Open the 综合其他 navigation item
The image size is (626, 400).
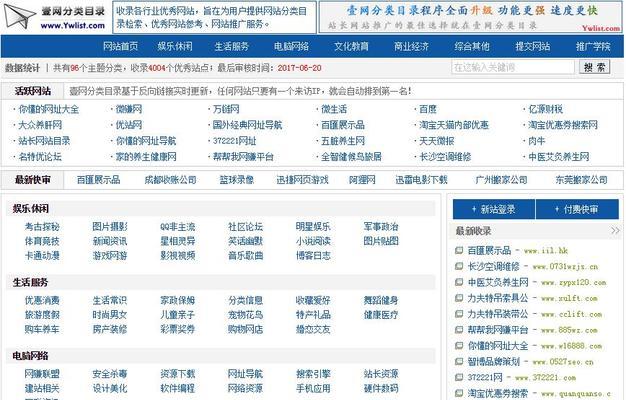472,46
